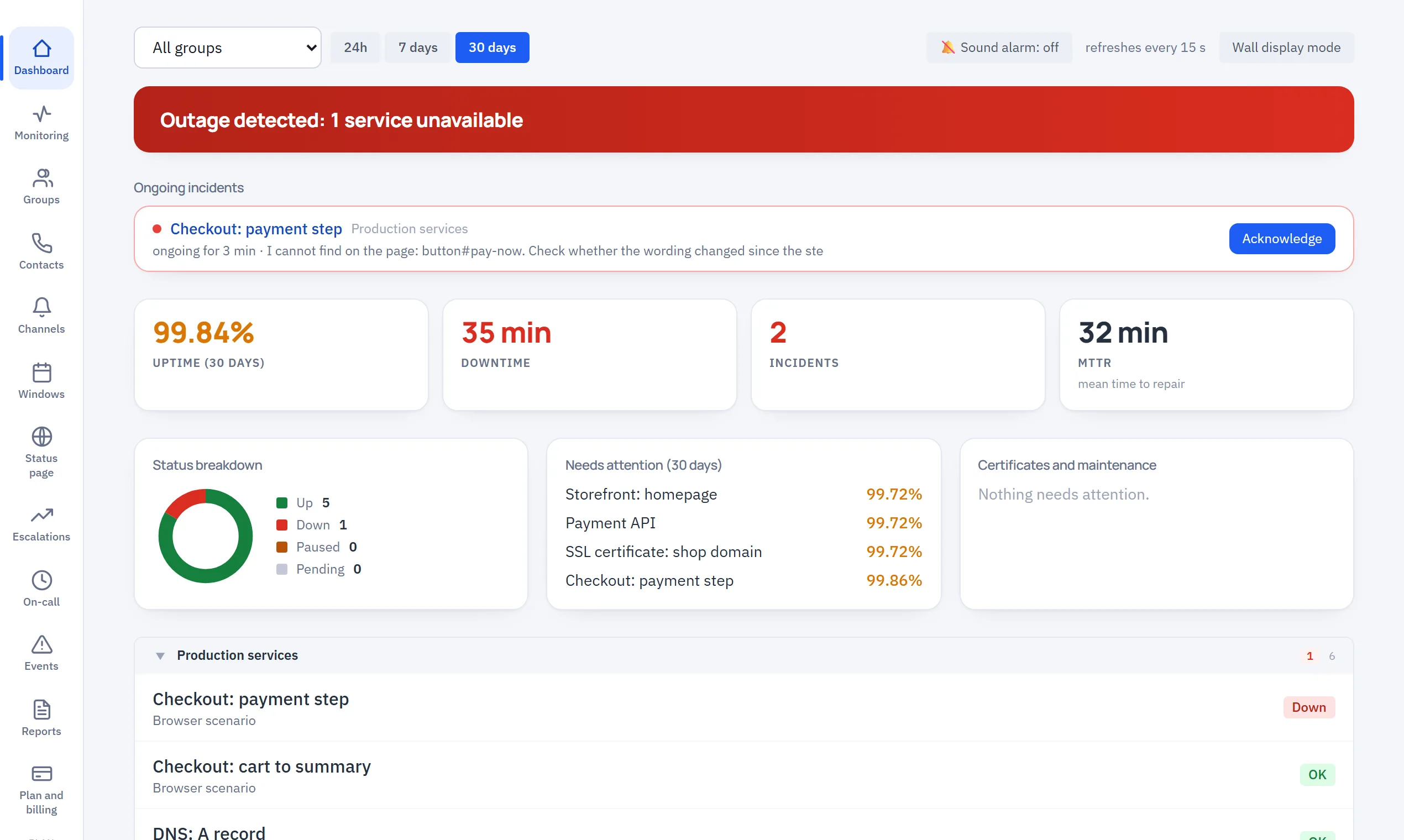
Task: Open Channels bell icon
Action: [x=41, y=307]
